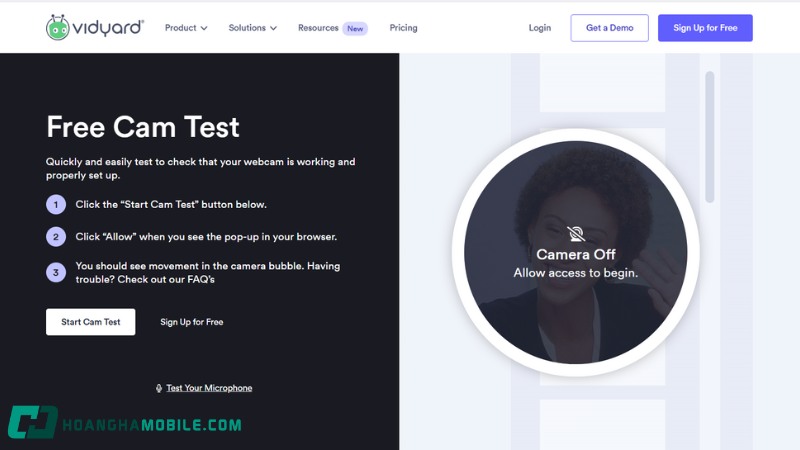Open the Login link
The width and height of the screenshot is (800, 450).
click(x=540, y=28)
